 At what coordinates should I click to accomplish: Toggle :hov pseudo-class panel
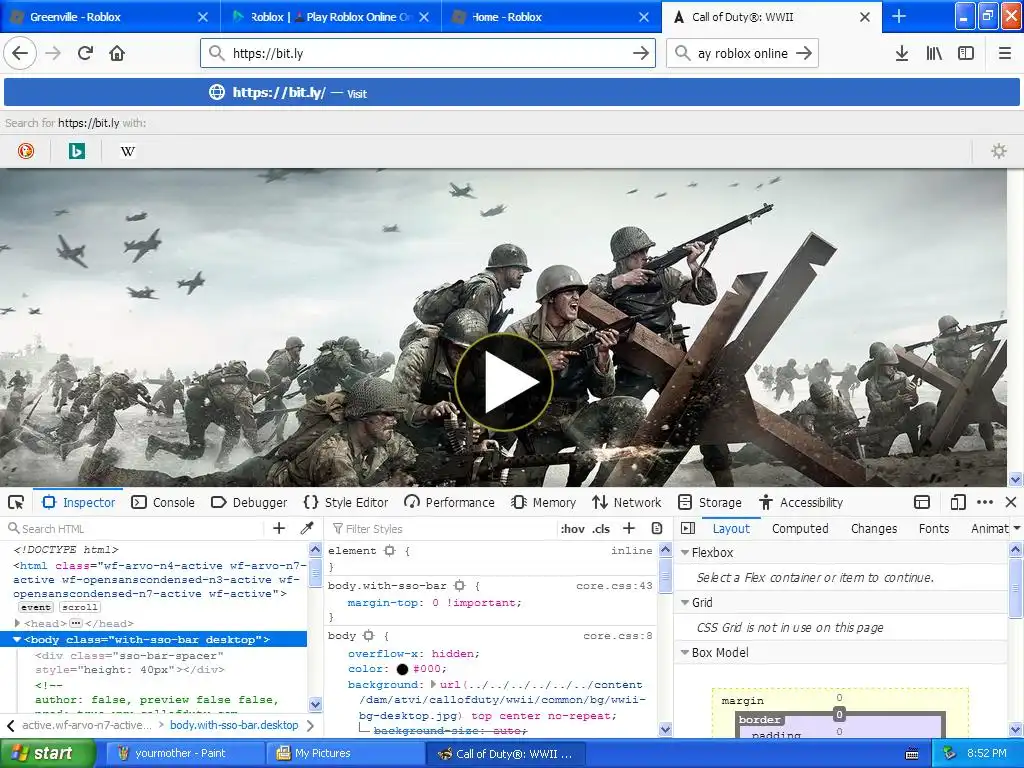click(x=573, y=529)
